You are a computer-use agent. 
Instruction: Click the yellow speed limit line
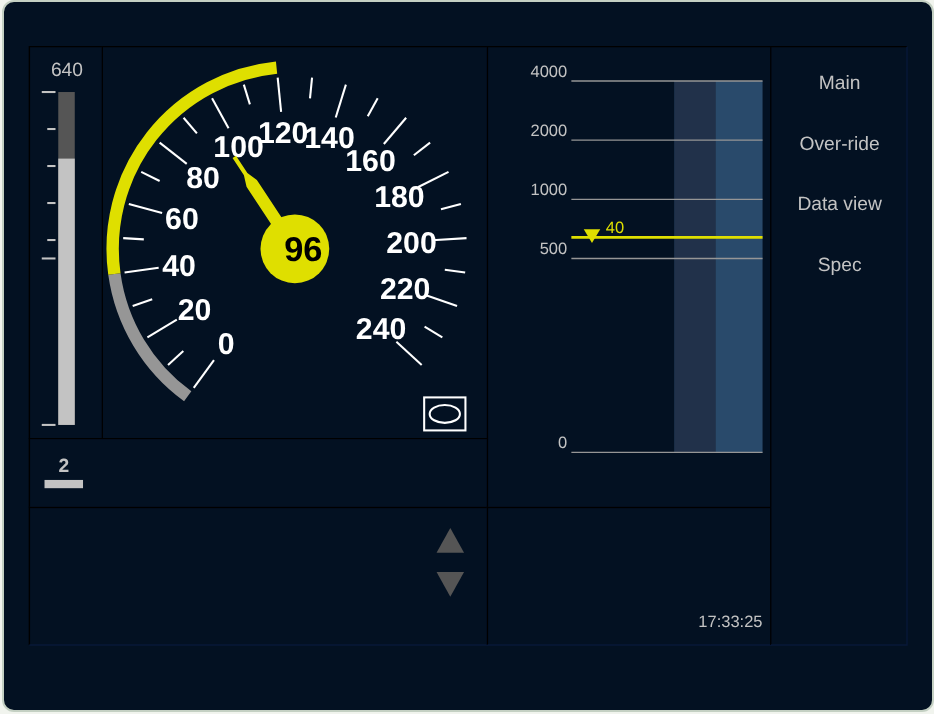coord(667,238)
